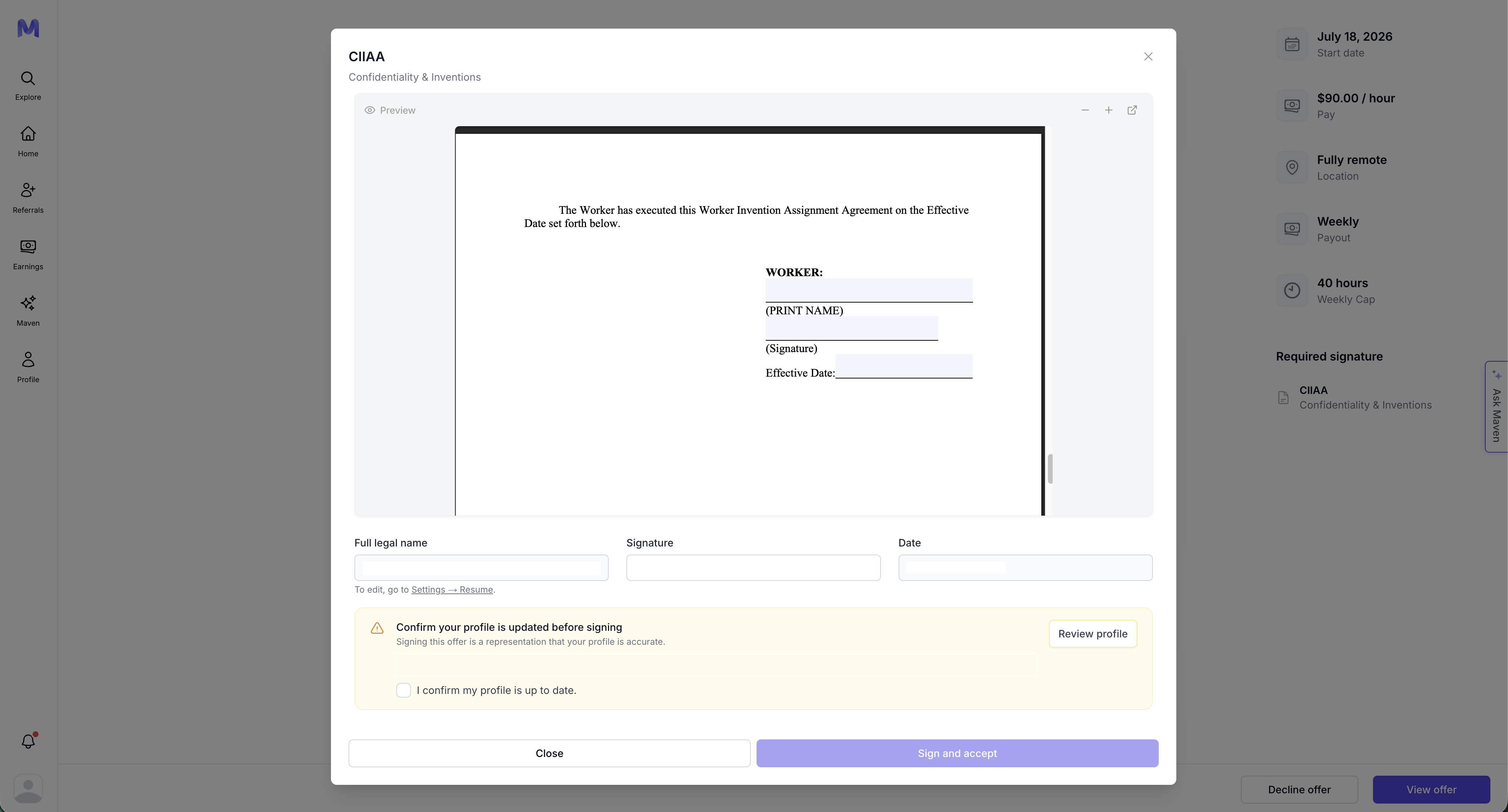Click the Required signature heading
The height and width of the screenshot is (812, 1508).
(x=1329, y=357)
